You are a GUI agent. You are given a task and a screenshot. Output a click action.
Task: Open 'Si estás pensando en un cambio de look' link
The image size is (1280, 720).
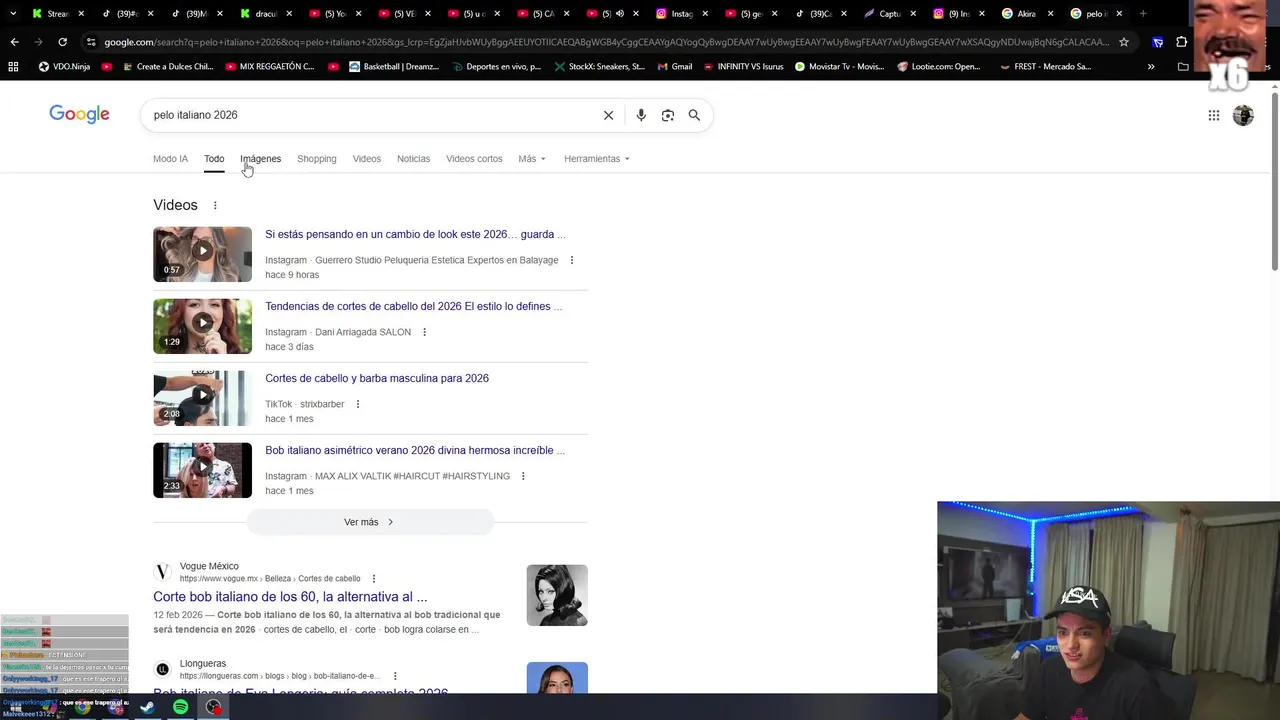[415, 234]
